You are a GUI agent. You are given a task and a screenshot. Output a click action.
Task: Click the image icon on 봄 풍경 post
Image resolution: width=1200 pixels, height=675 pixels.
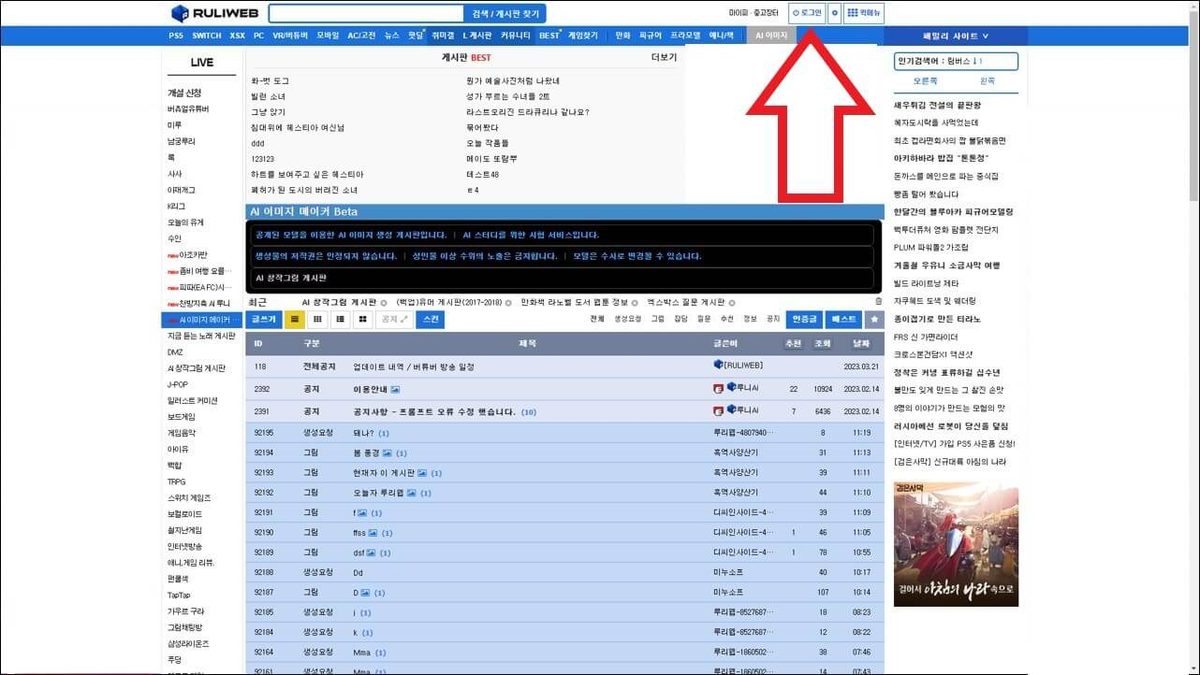click(388, 453)
